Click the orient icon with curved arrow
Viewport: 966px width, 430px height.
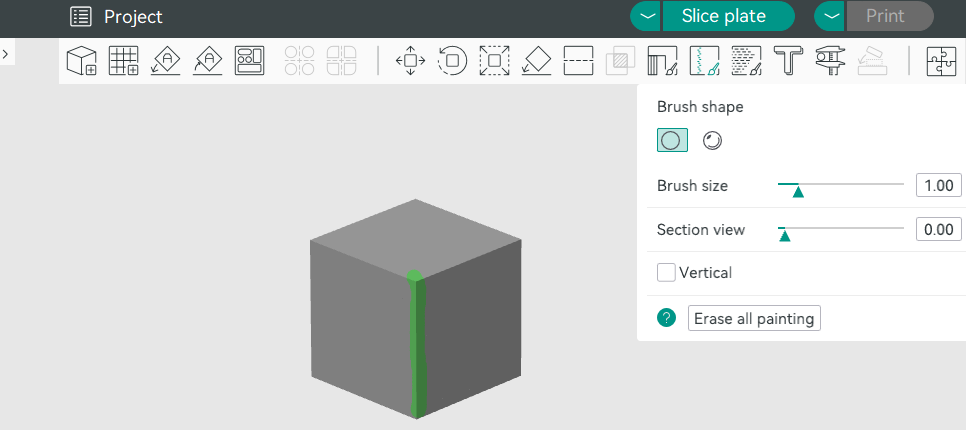pyautogui.click(x=208, y=61)
